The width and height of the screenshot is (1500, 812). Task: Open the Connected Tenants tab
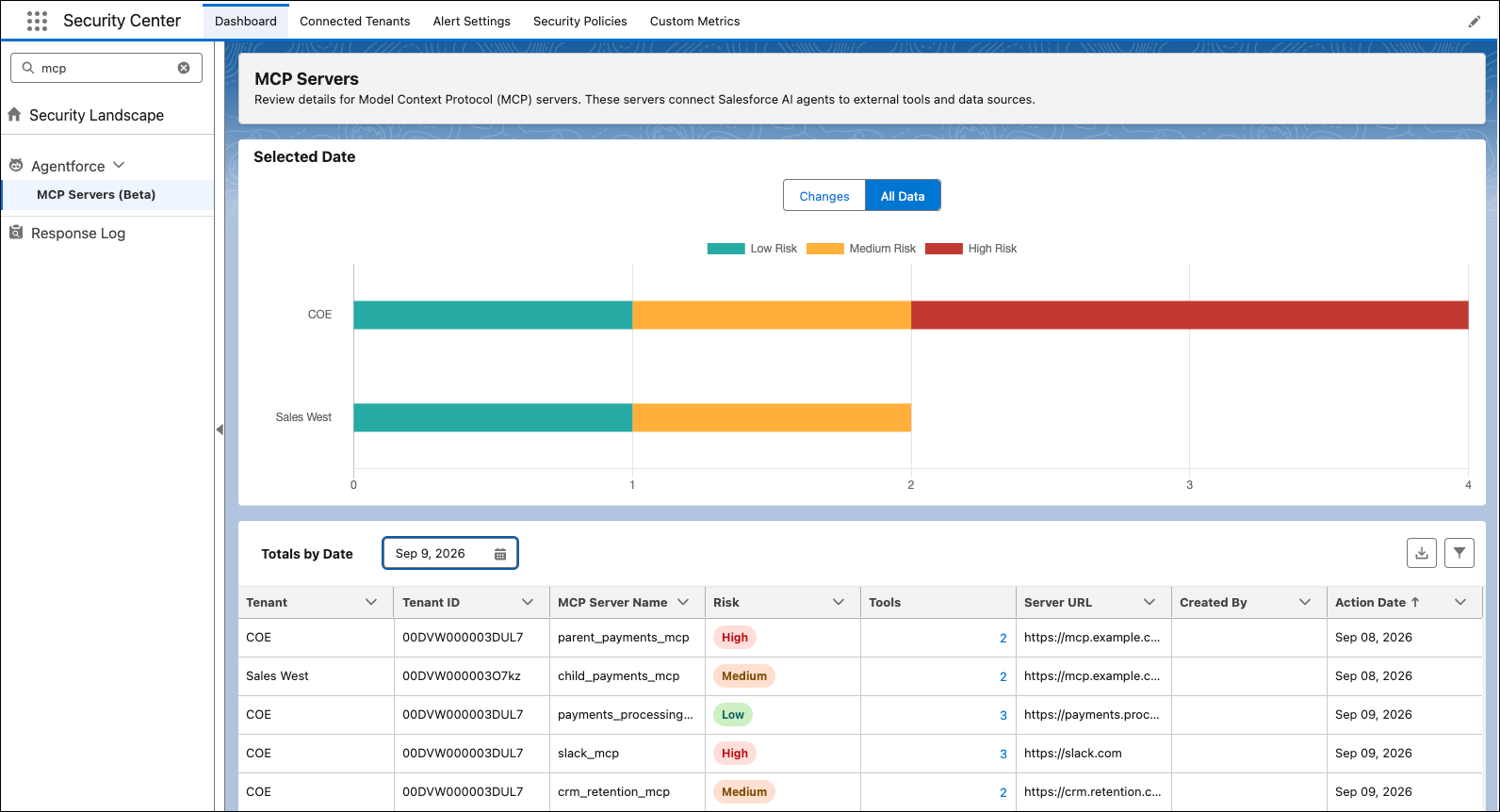[355, 21]
